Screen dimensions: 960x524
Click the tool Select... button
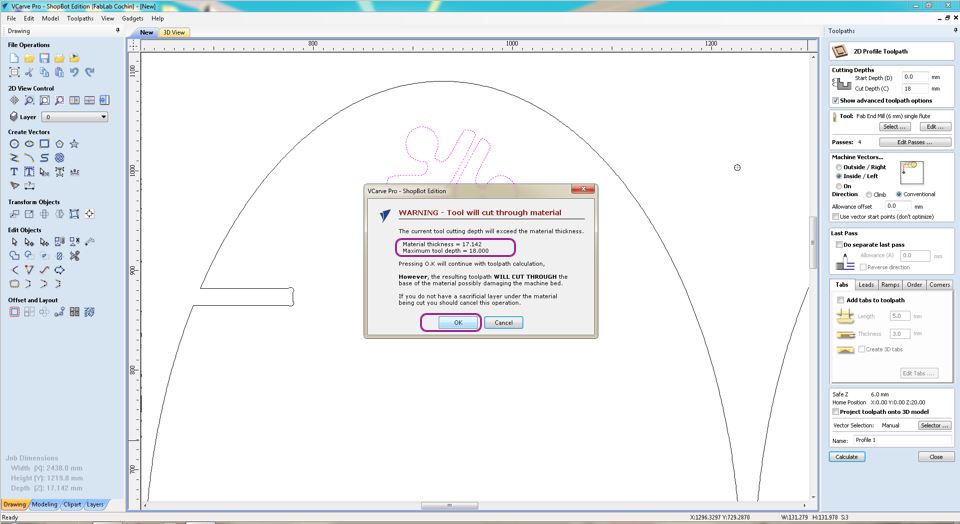(894, 127)
